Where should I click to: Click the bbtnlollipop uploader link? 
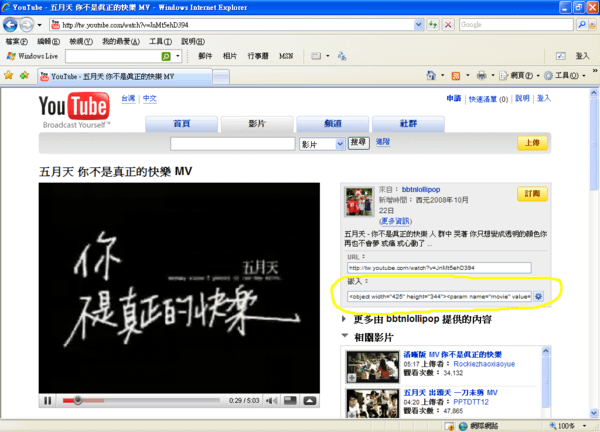[x=421, y=189]
